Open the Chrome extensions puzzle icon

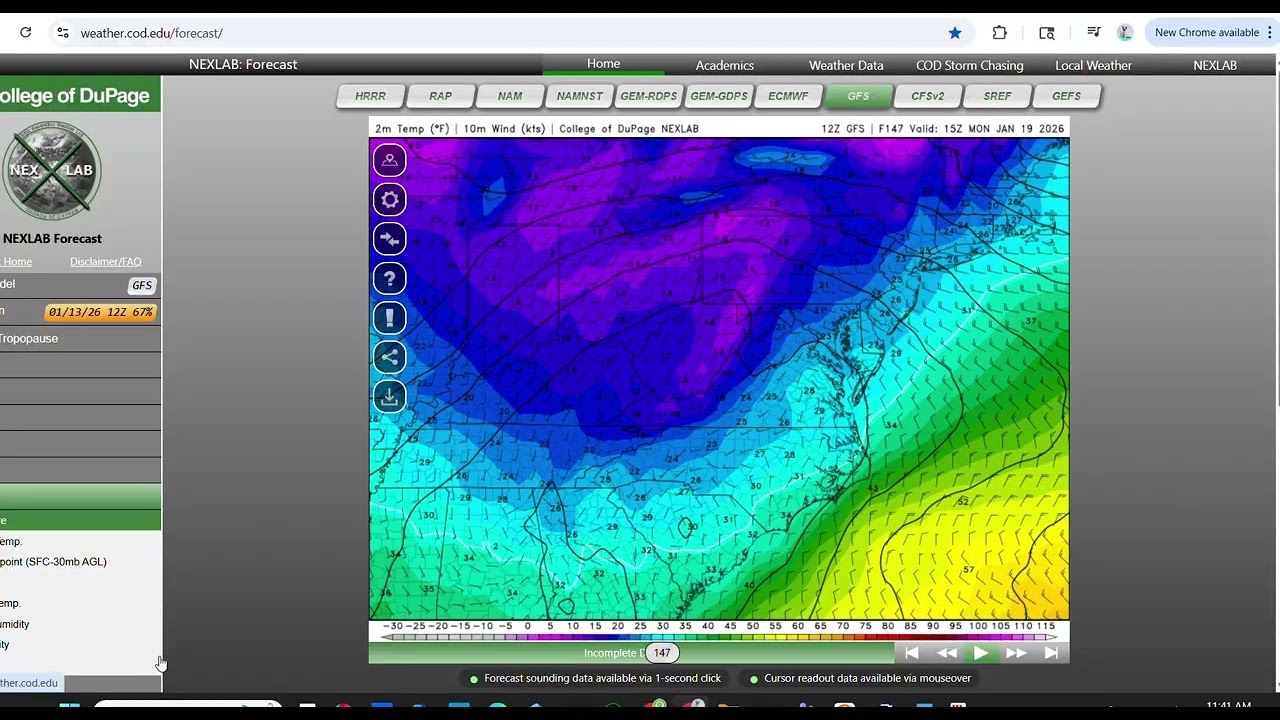tap(999, 33)
